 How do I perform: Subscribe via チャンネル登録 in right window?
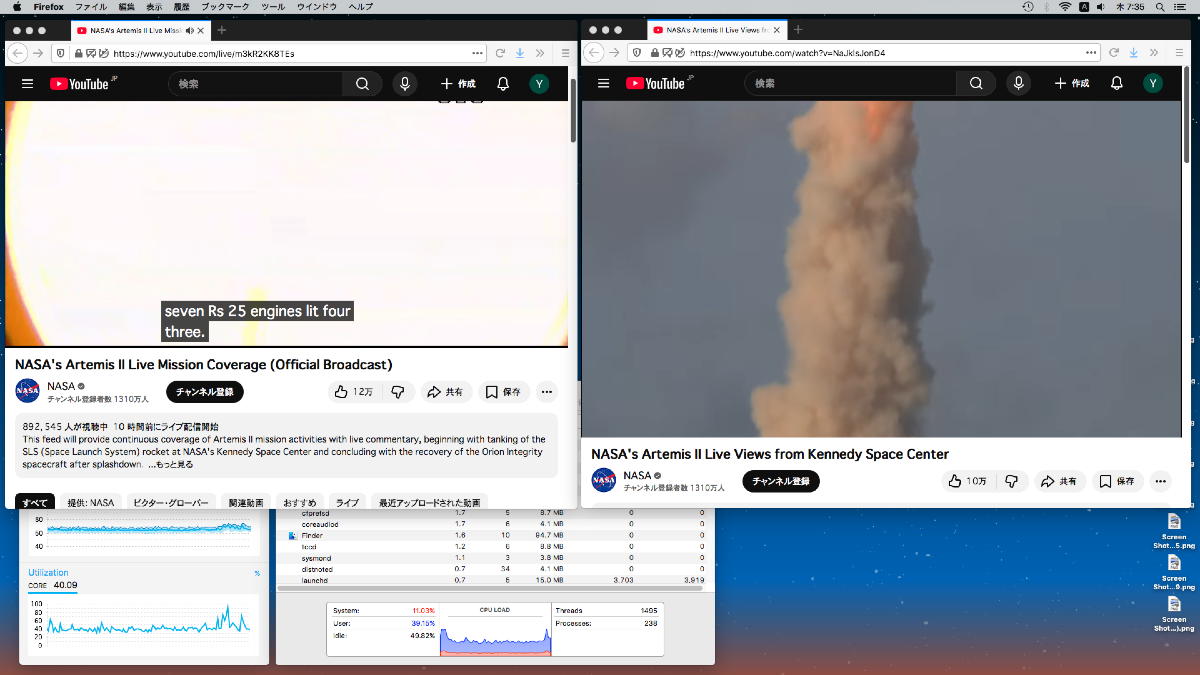pos(781,481)
